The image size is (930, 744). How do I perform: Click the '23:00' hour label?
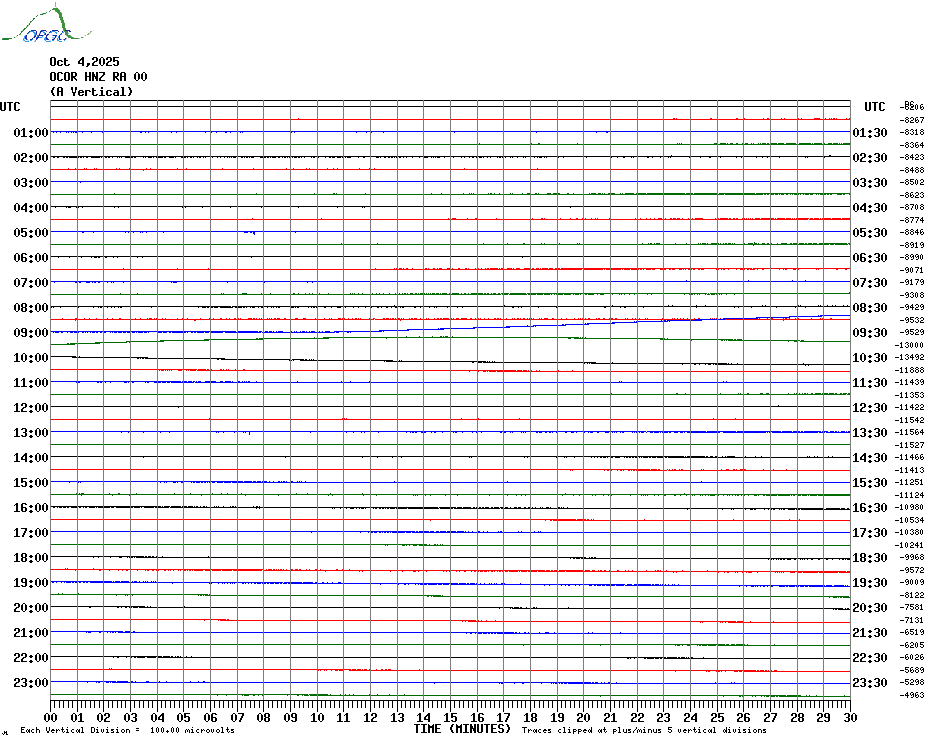[x=31, y=682]
